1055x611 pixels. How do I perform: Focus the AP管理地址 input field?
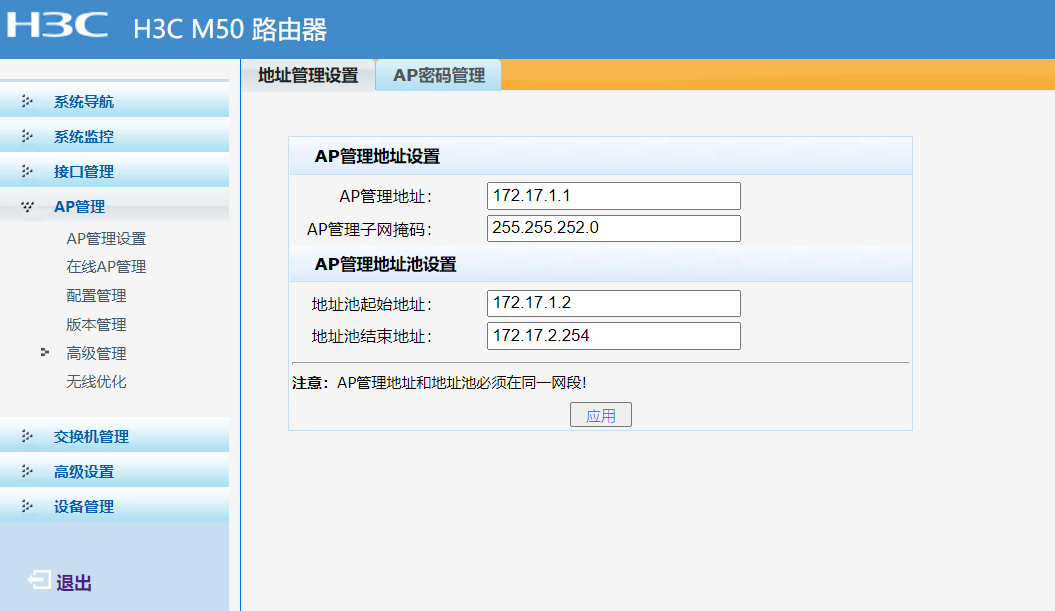614,196
